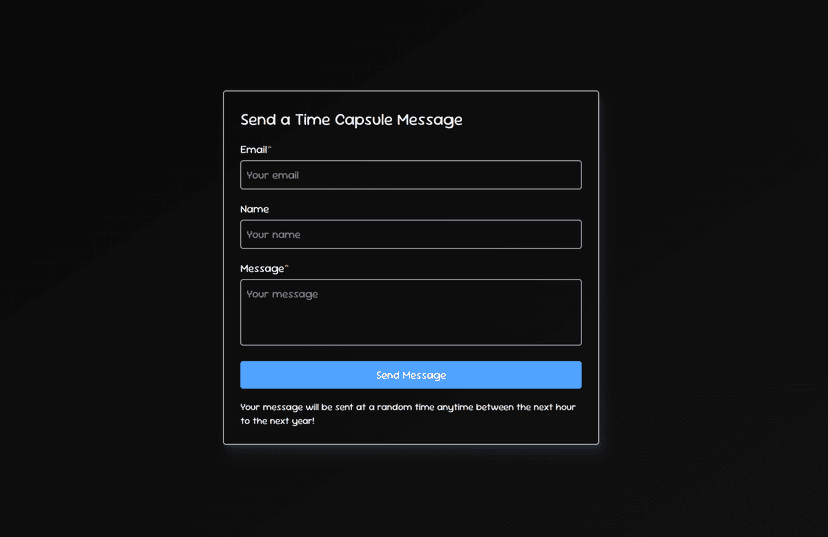828x537 pixels.
Task: Click the "to the next year!" text line
Action: pos(277,421)
